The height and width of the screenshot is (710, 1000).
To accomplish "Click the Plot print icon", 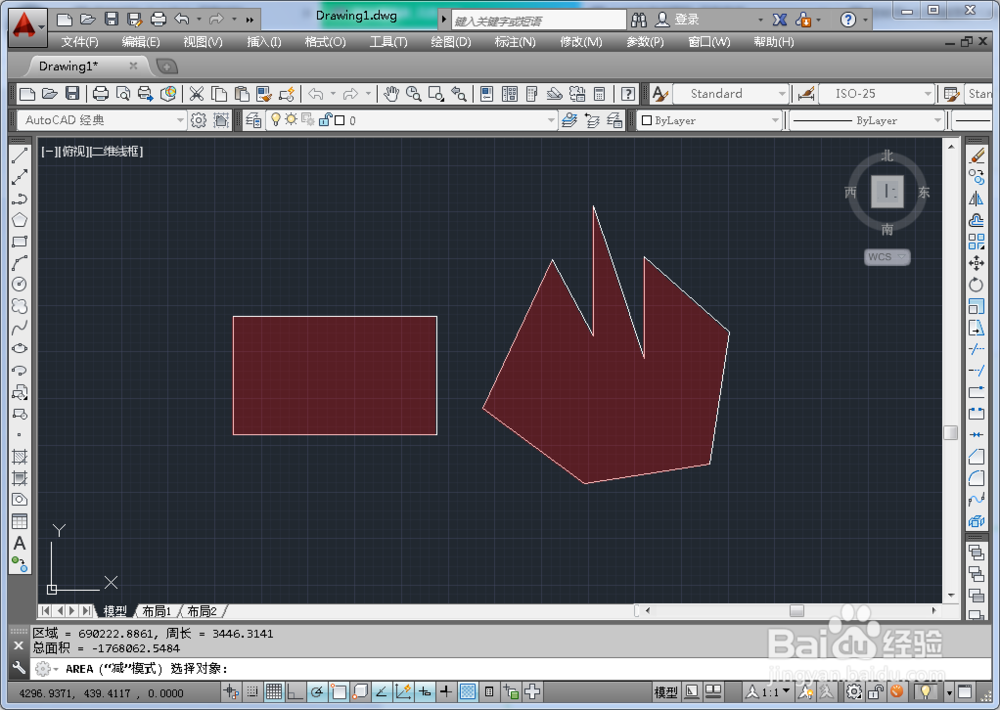I will tap(100, 94).
